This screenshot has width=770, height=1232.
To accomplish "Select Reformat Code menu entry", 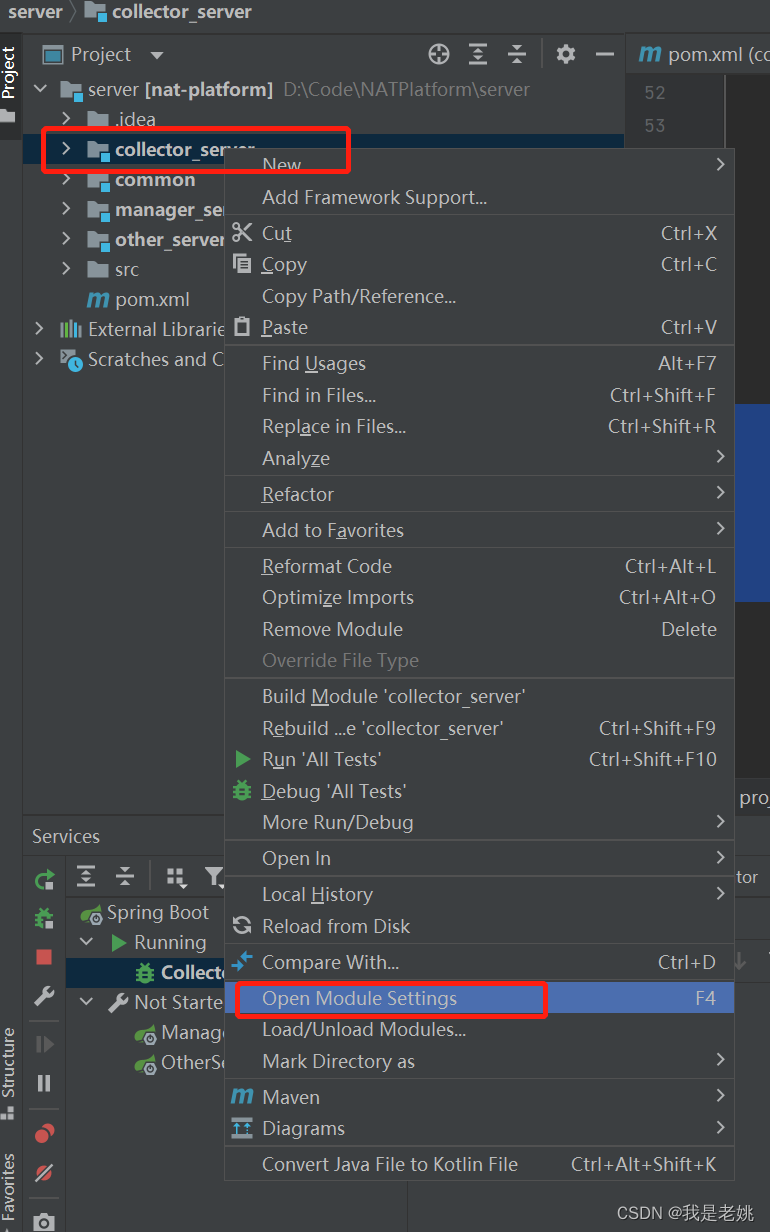I will (x=480, y=566).
